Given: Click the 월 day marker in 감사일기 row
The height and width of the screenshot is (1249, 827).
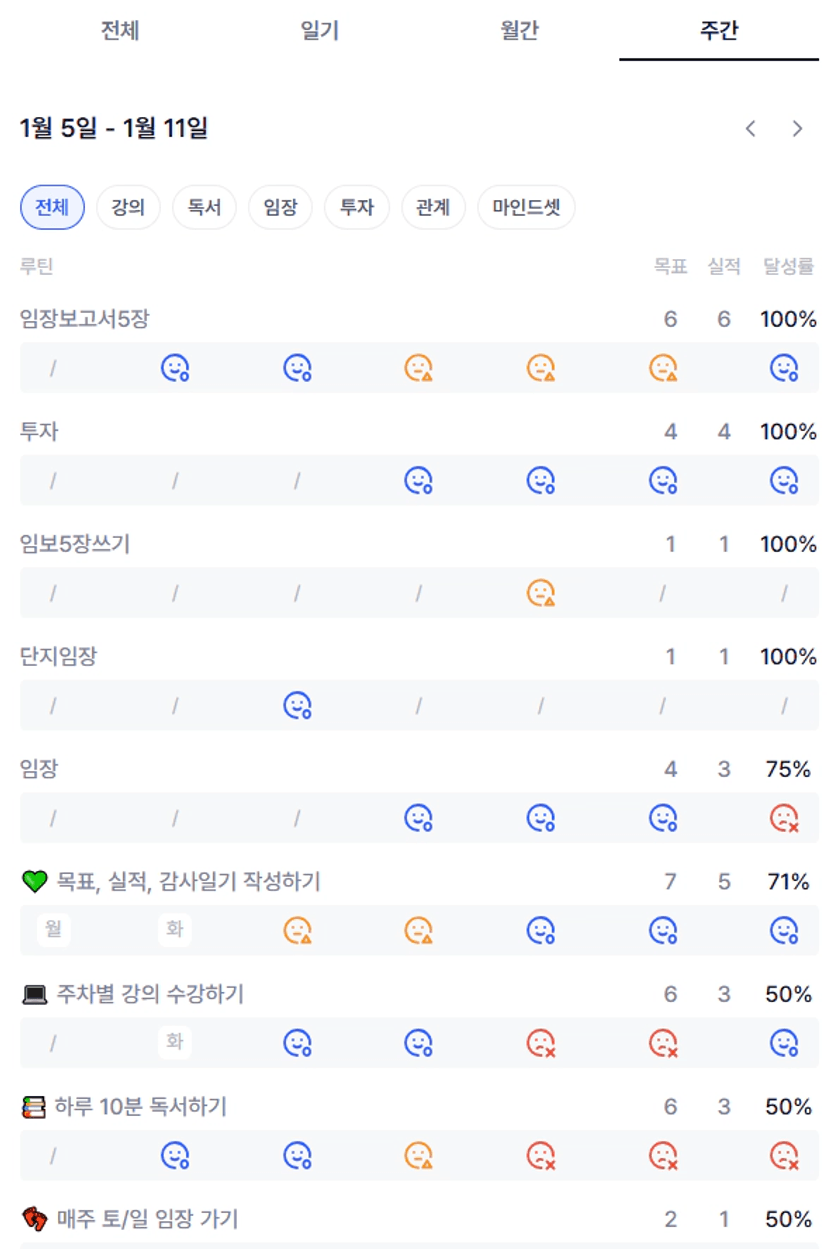Looking at the screenshot, I should 53,930.
